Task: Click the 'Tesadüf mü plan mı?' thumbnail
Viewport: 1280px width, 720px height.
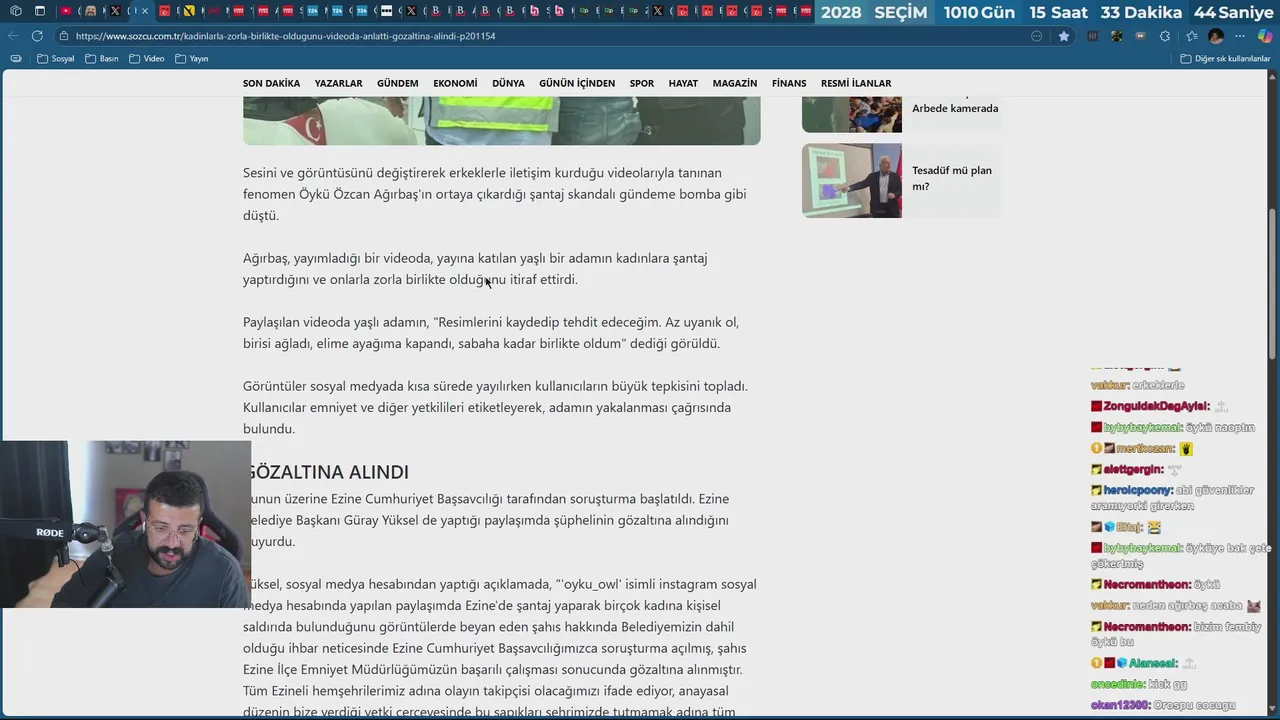Action: (851, 180)
